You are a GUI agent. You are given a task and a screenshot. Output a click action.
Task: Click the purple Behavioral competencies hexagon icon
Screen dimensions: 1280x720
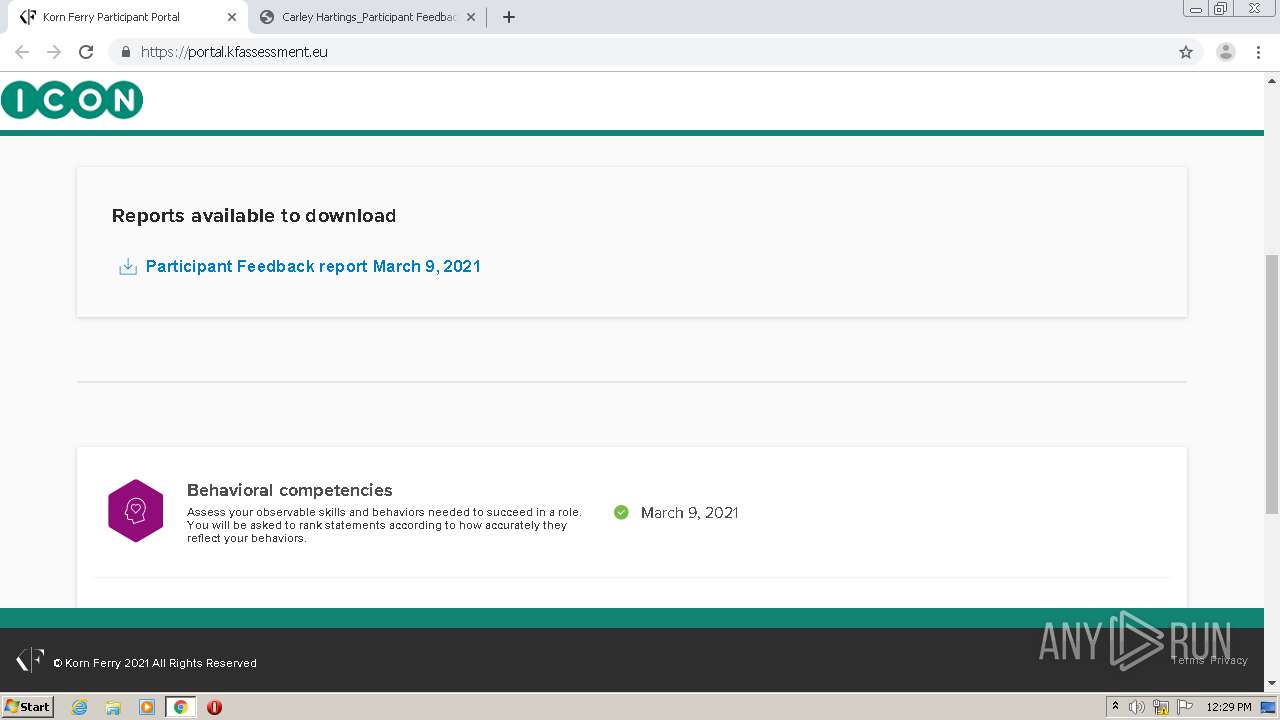pyautogui.click(x=135, y=511)
